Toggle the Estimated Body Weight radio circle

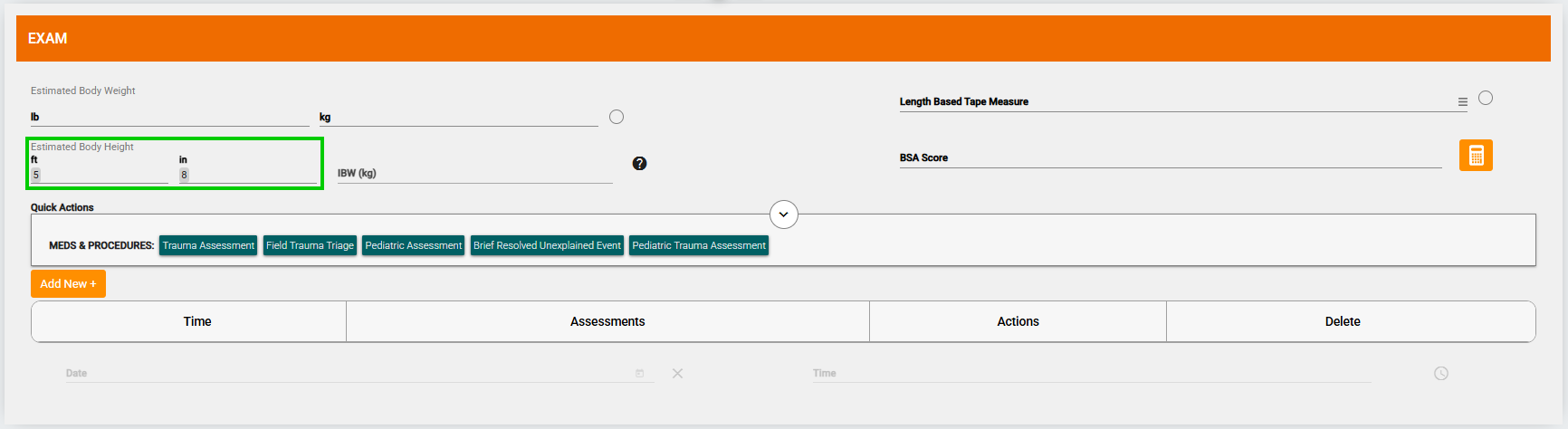pos(617,117)
